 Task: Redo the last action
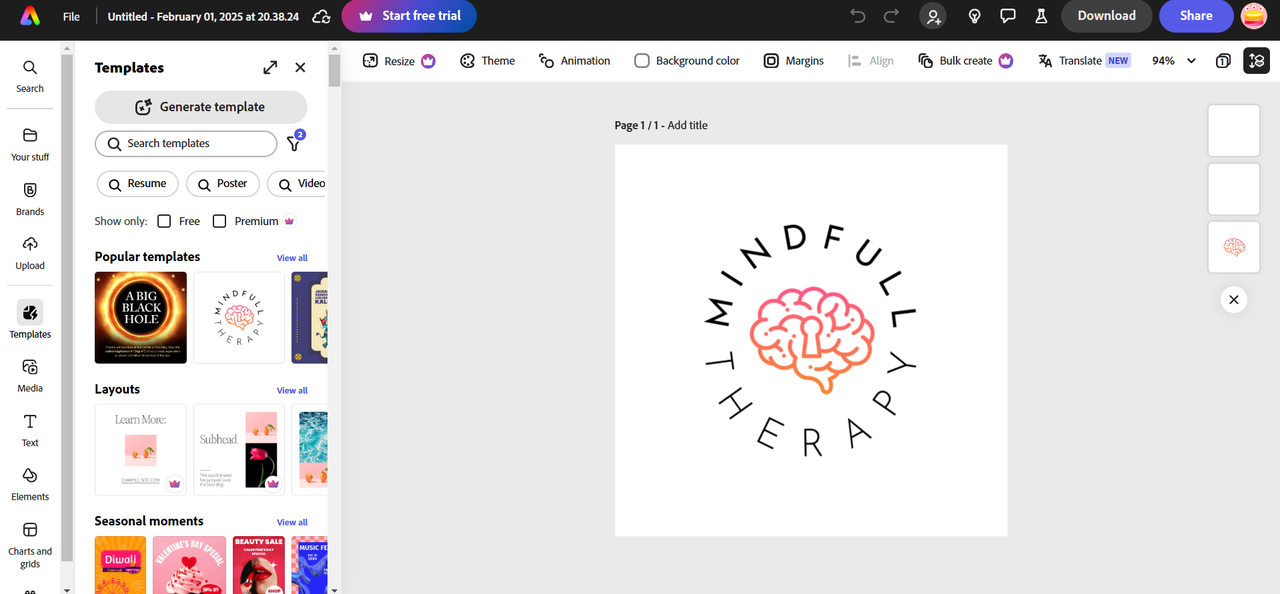(891, 16)
